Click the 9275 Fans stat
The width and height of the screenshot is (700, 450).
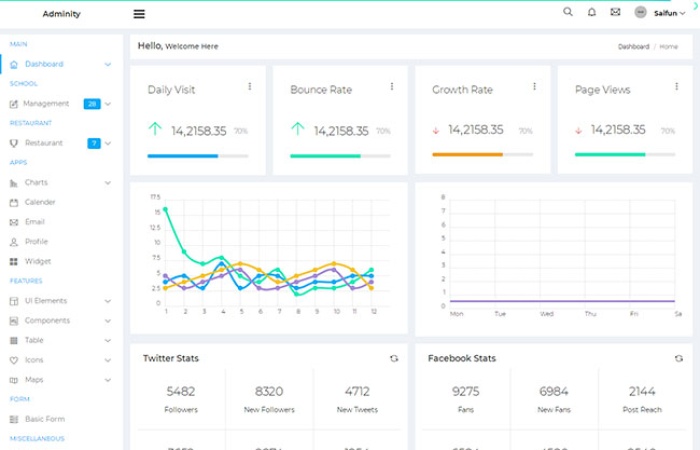(466, 399)
